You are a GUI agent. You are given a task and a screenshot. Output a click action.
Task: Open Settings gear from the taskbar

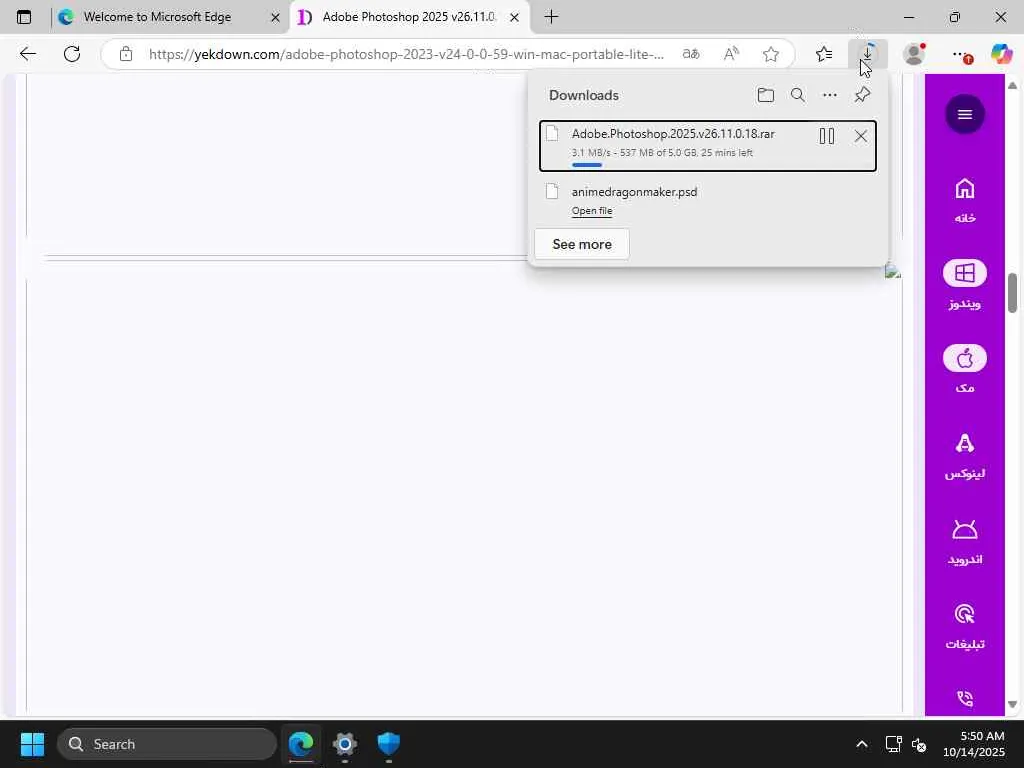(345, 744)
